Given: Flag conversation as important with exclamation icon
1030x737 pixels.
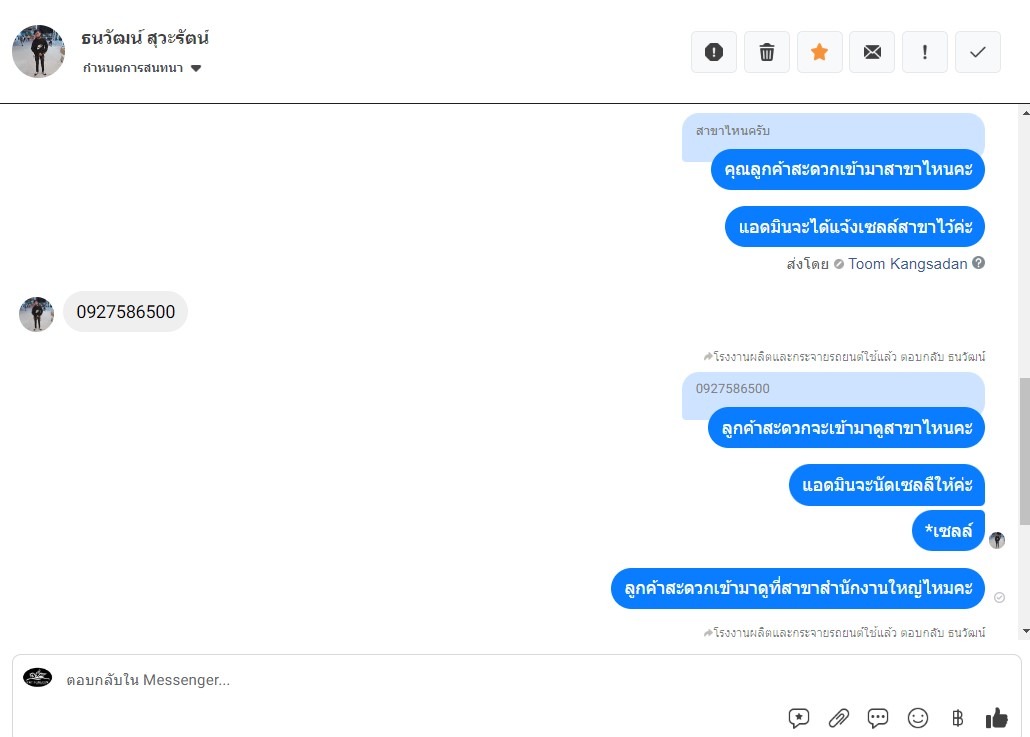Looking at the screenshot, I should point(925,52).
